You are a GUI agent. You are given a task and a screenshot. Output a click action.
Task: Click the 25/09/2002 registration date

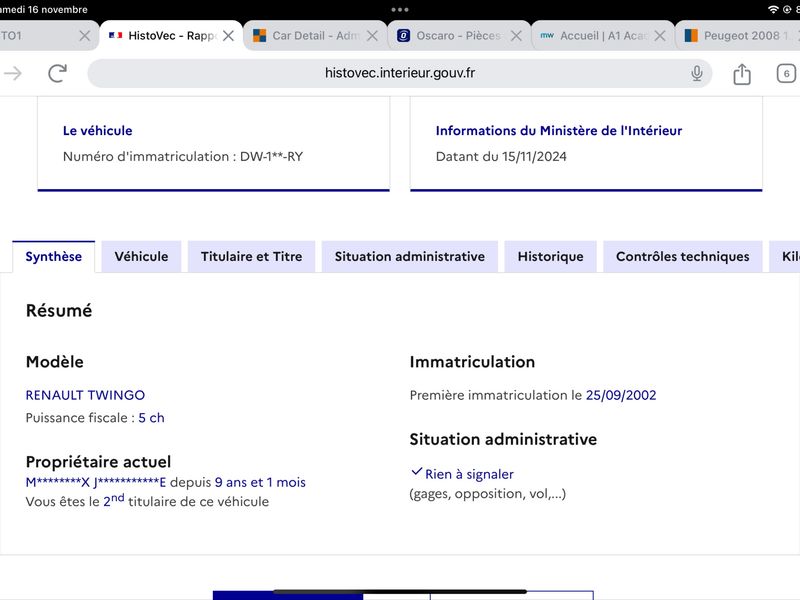pyautogui.click(x=621, y=395)
